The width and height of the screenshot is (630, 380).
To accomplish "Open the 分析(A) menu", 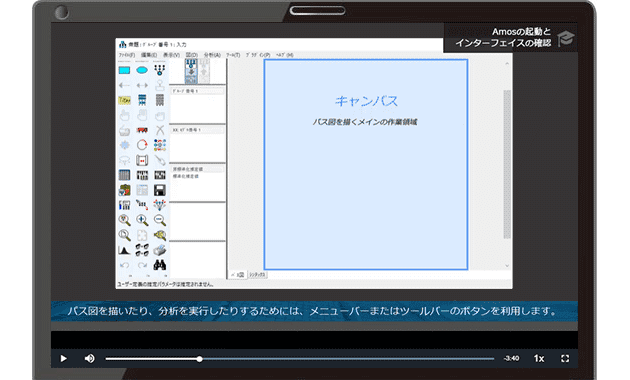I will click(212, 55).
